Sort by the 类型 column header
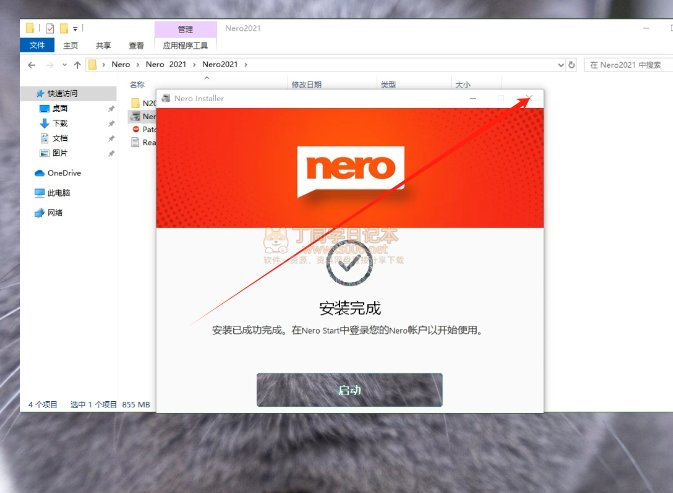673x493 pixels. click(388, 85)
